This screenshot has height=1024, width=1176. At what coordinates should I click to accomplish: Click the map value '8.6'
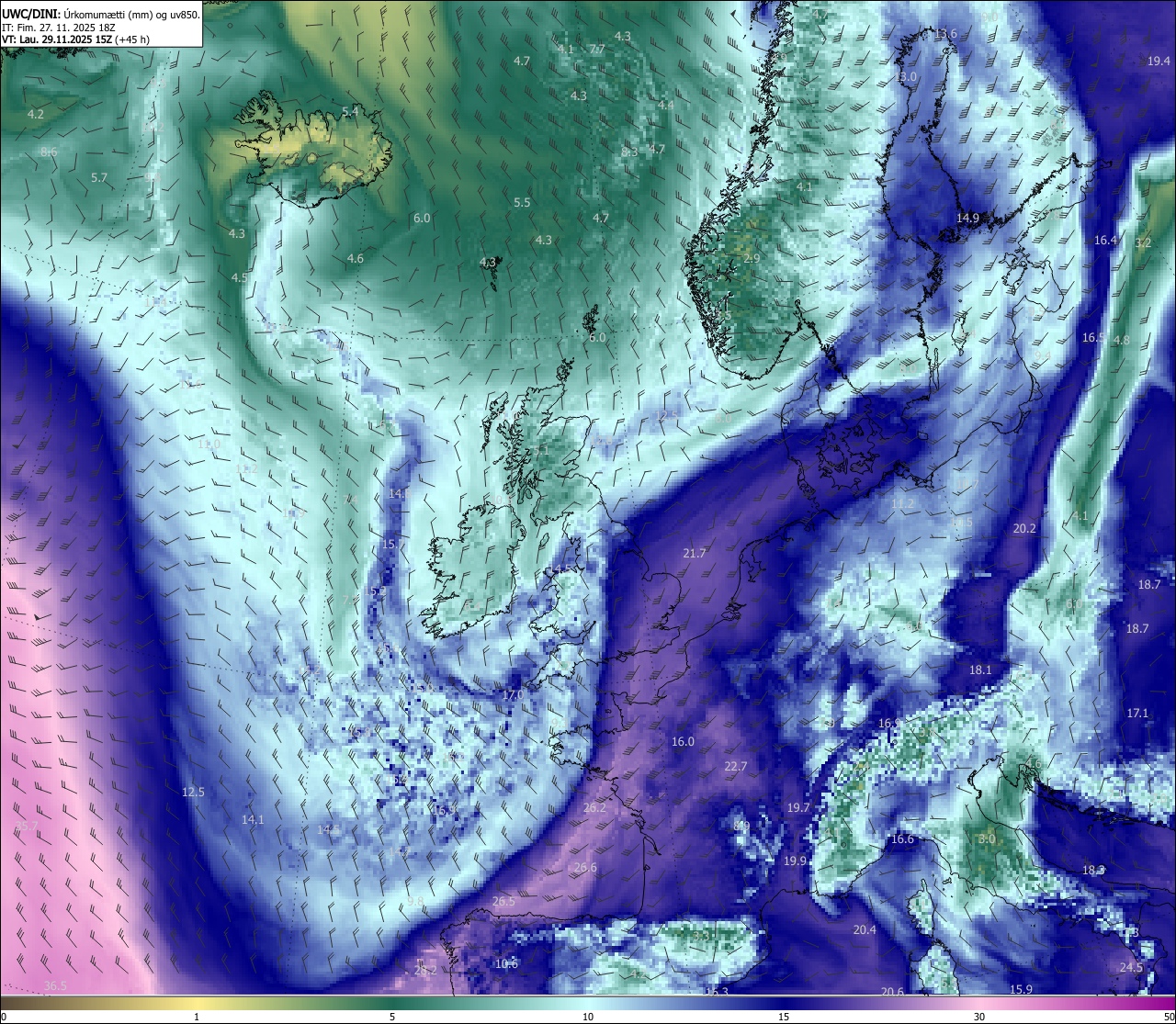(x=49, y=152)
